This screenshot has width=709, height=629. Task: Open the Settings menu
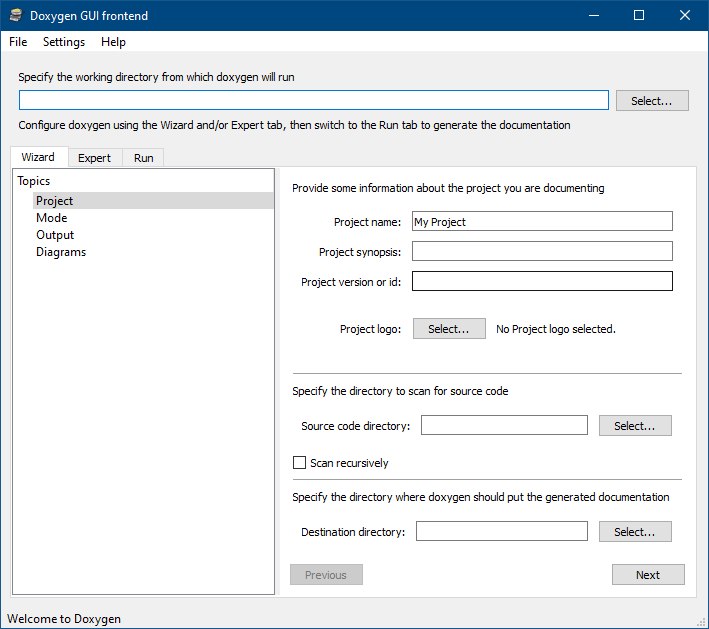[x=64, y=42]
